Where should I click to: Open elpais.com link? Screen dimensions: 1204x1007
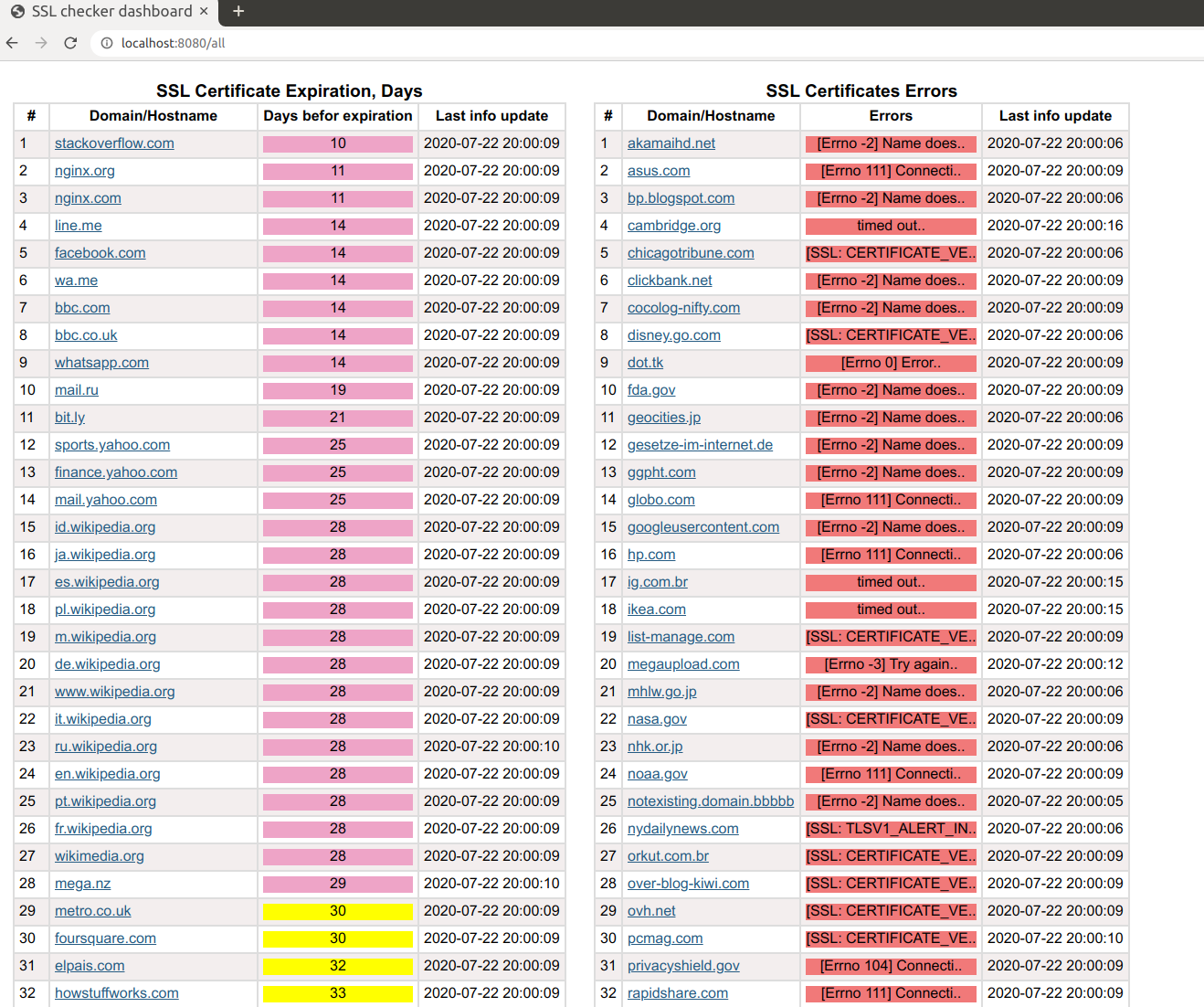[x=90, y=966]
